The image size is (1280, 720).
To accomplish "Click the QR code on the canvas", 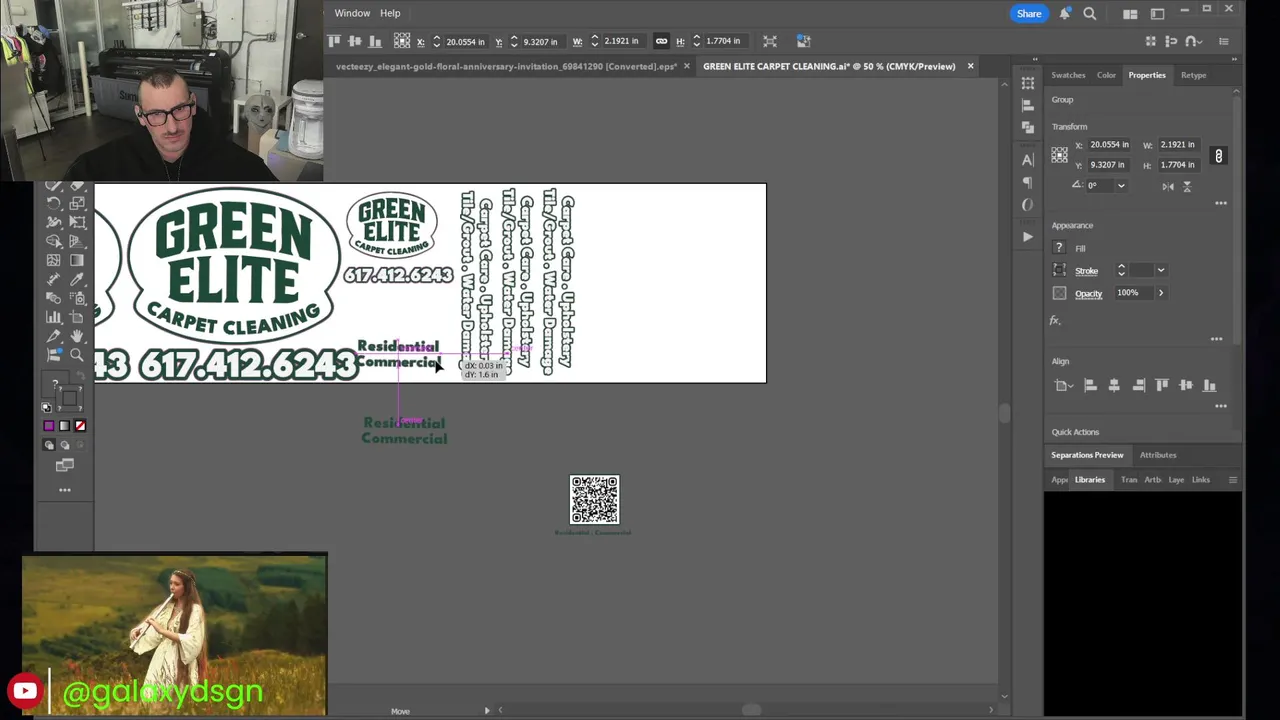I will (595, 499).
